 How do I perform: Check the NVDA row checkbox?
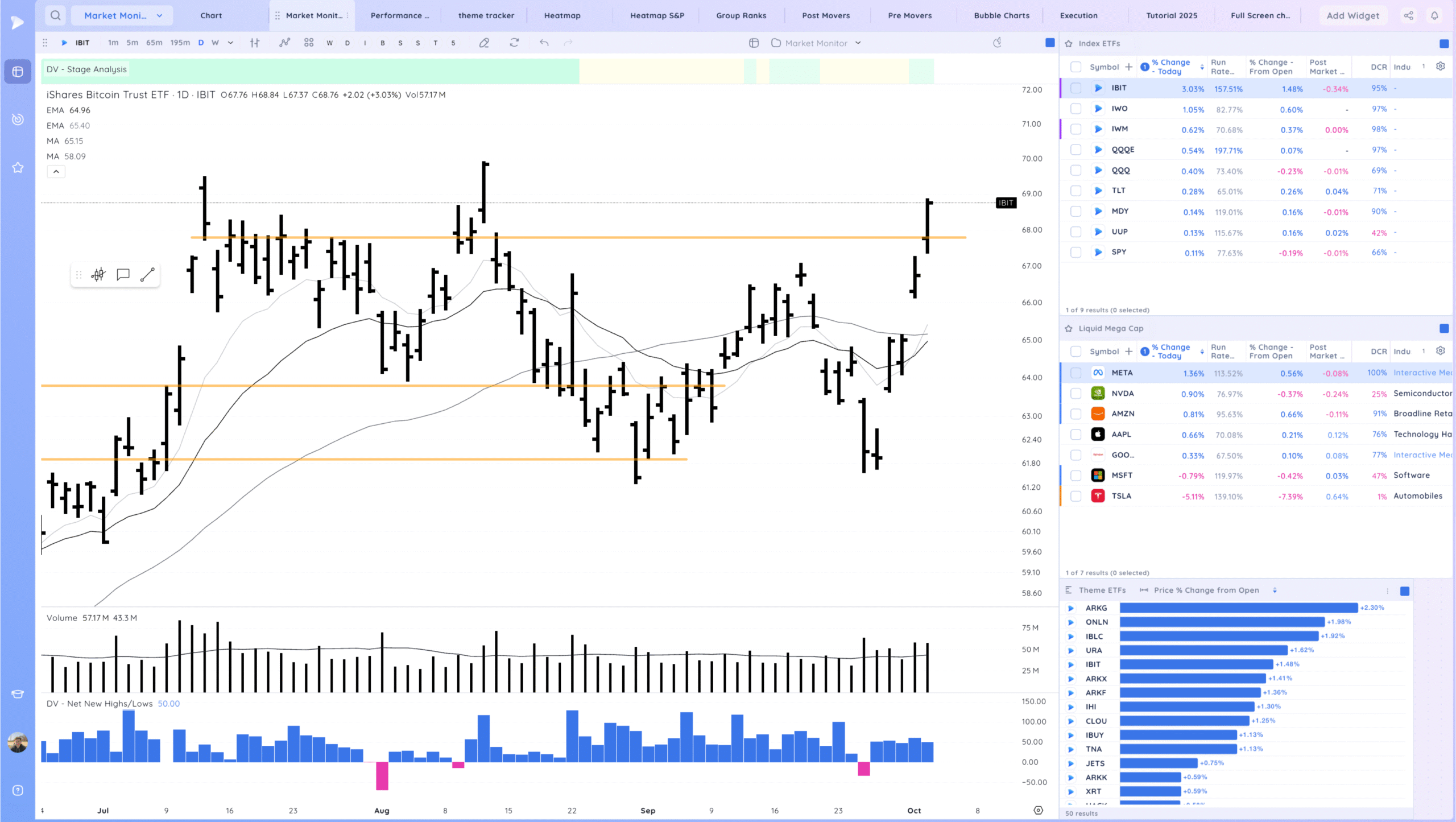coord(1076,394)
